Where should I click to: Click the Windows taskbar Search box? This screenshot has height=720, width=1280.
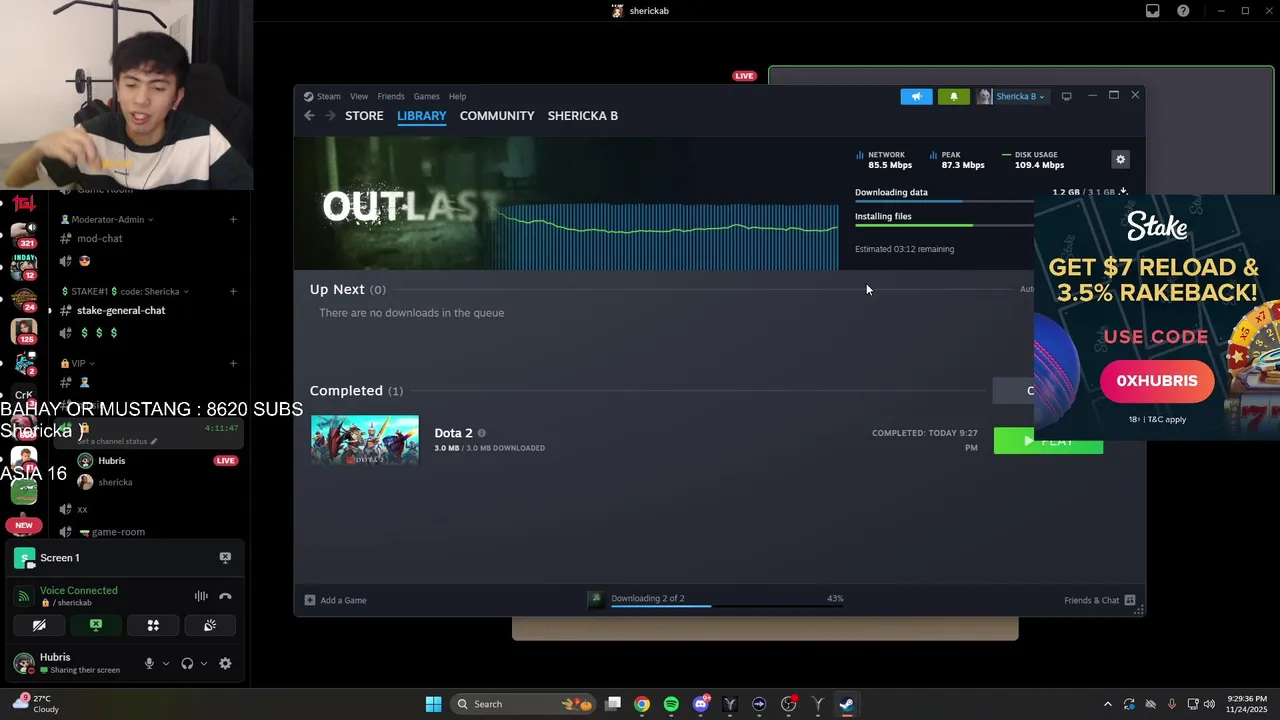(523, 704)
